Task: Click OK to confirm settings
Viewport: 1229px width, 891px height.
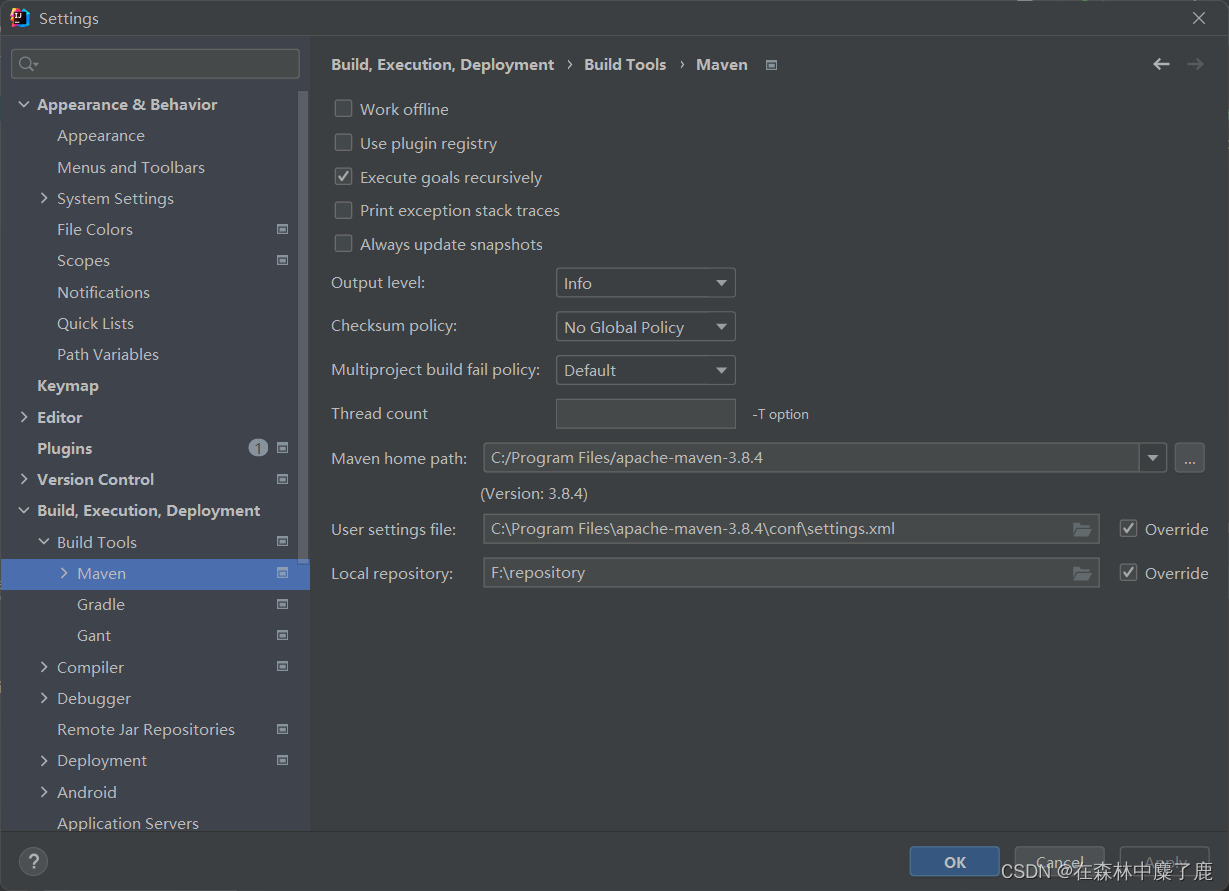Action: [955, 862]
